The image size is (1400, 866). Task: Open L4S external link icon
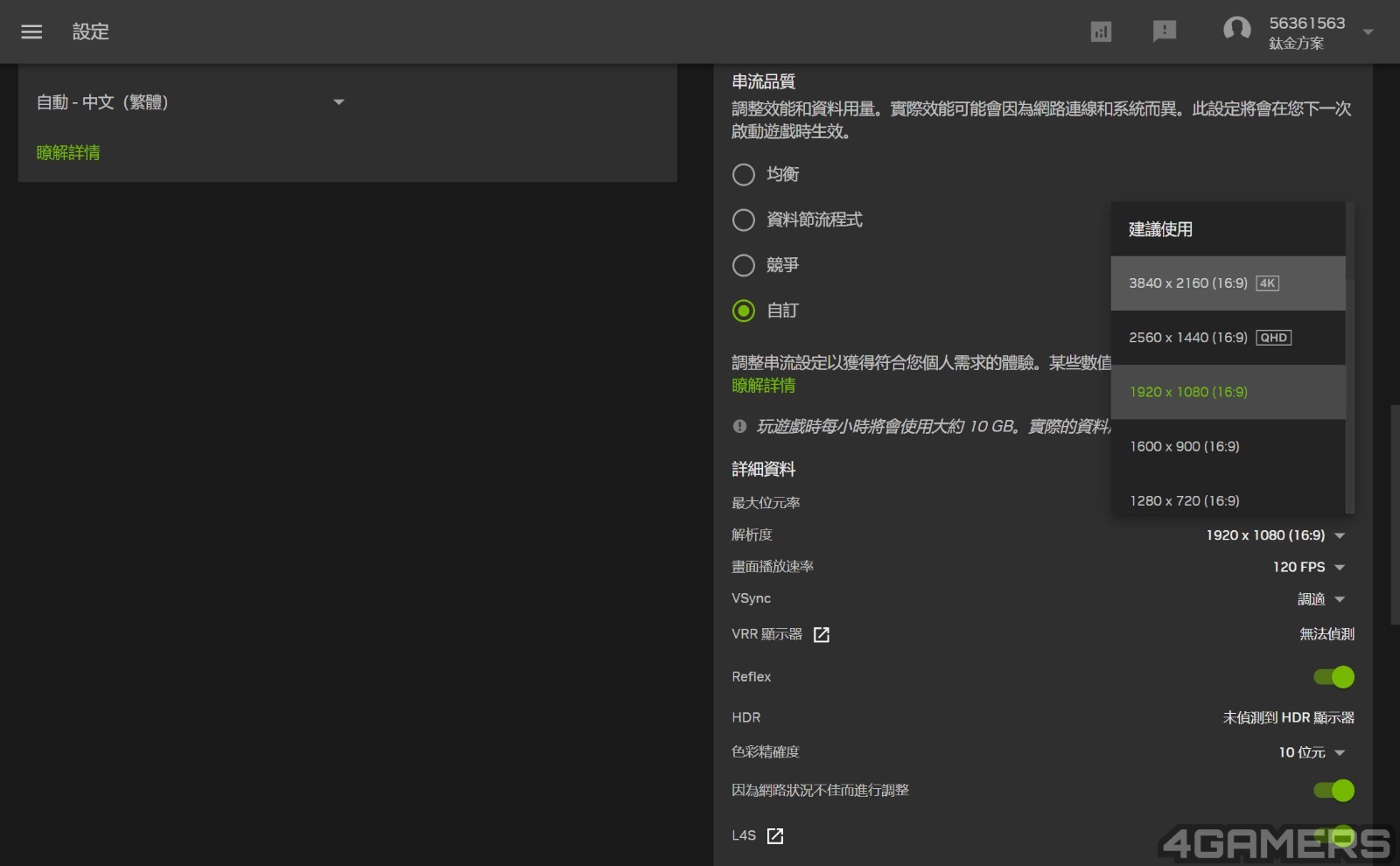pyautogui.click(x=775, y=836)
